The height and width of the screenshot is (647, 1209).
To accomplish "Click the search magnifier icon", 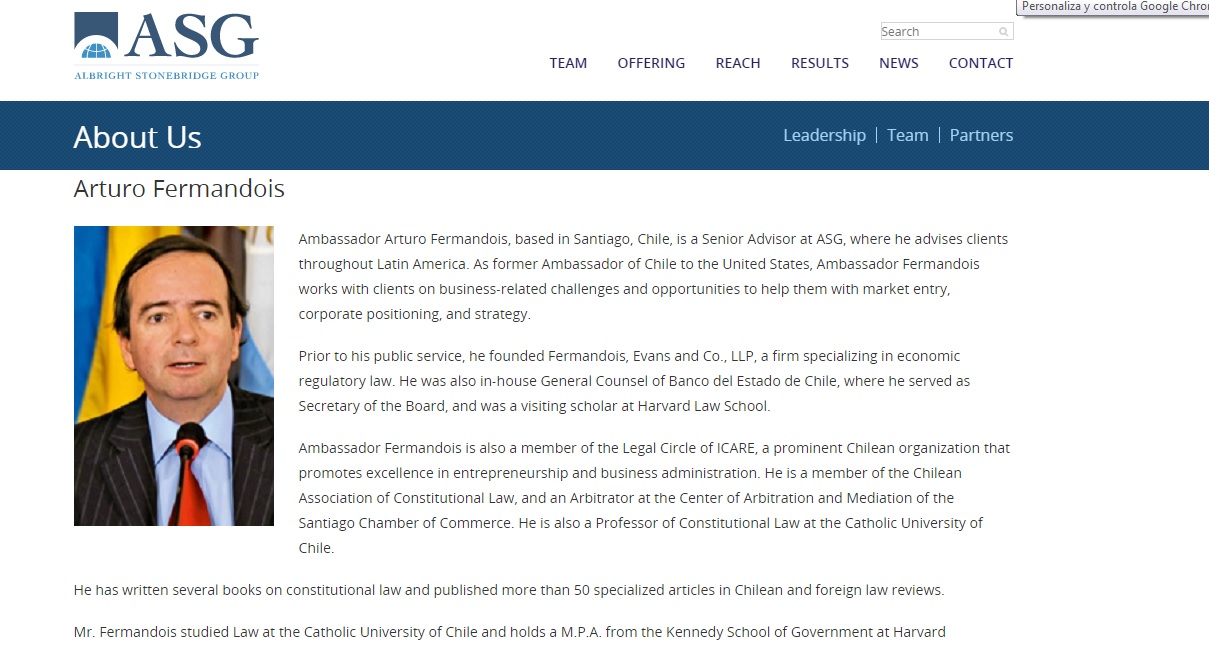I will [x=1003, y=32].
